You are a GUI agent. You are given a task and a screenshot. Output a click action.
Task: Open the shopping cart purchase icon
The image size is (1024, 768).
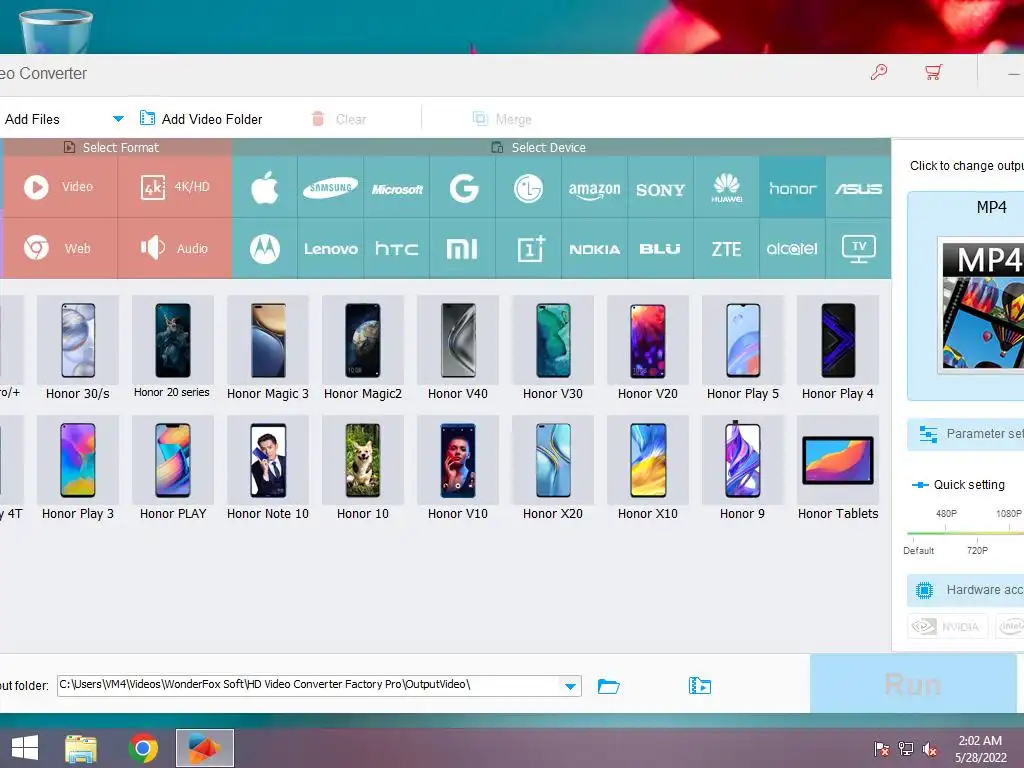tap(934, 72)
